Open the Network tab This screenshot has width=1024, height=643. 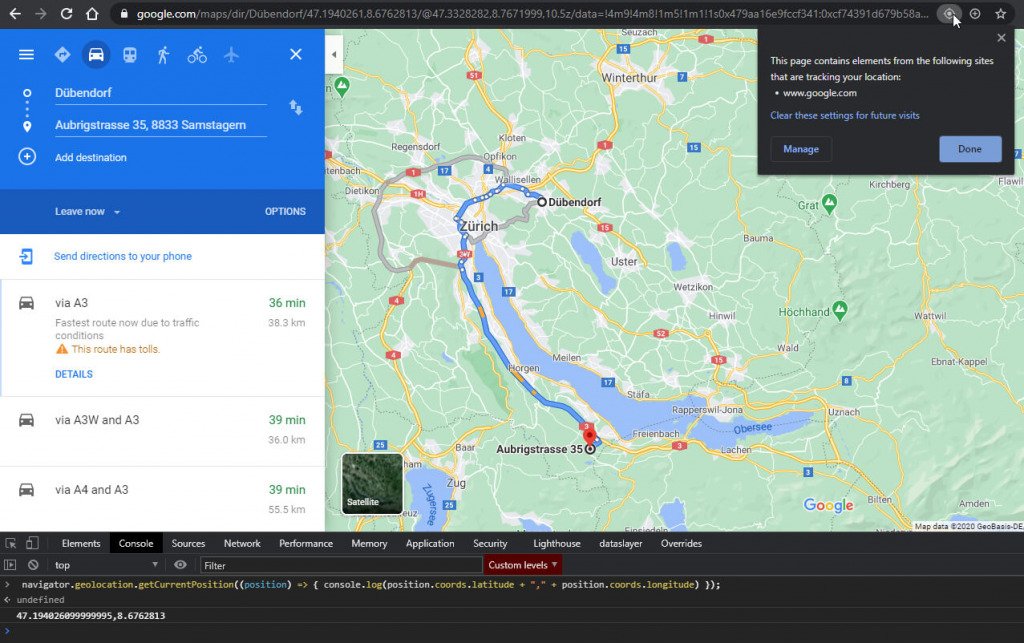(242, 543)
